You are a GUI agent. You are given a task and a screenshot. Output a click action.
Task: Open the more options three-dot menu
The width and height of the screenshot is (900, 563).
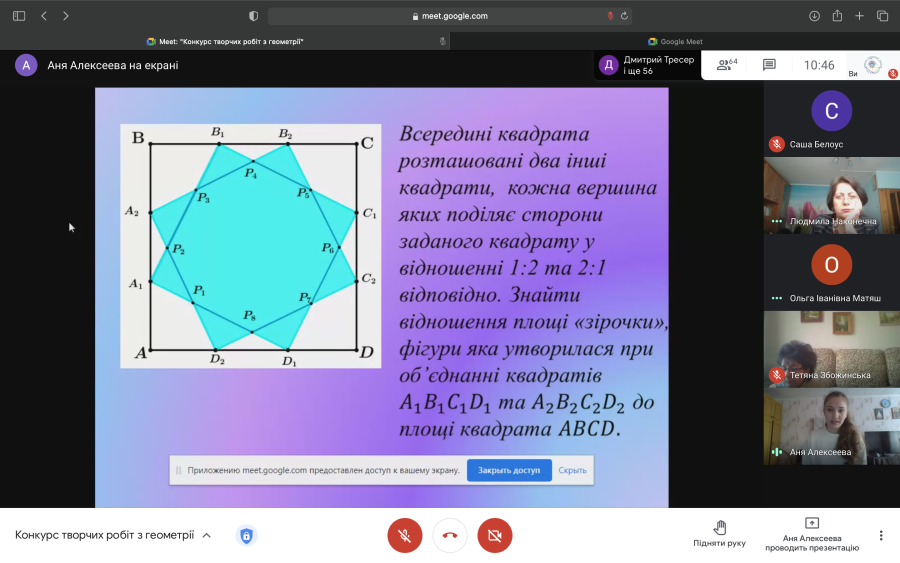pyautogui.click(x=881, y=535)
